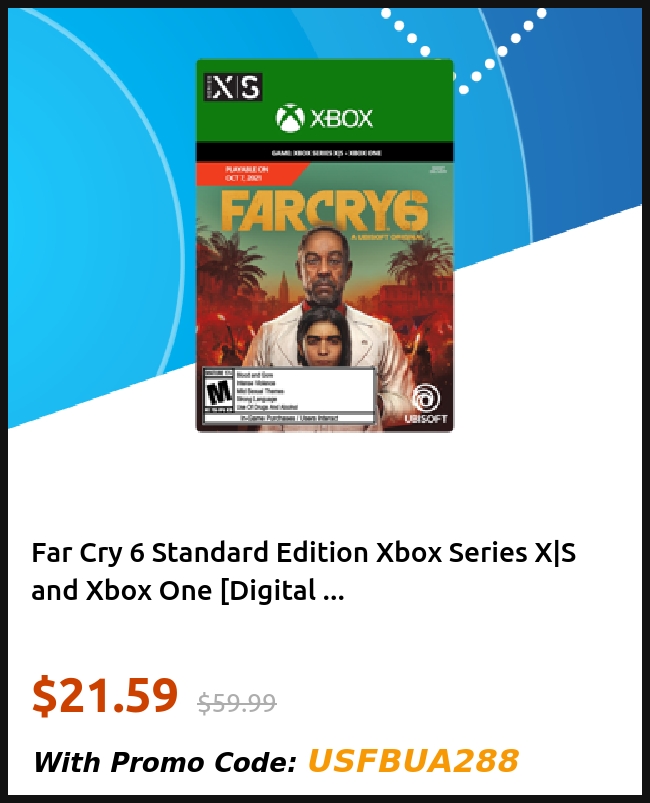Click the FARCRY6 title artwork
Viewport: 650px width, 803px height.
coord(324,212)
